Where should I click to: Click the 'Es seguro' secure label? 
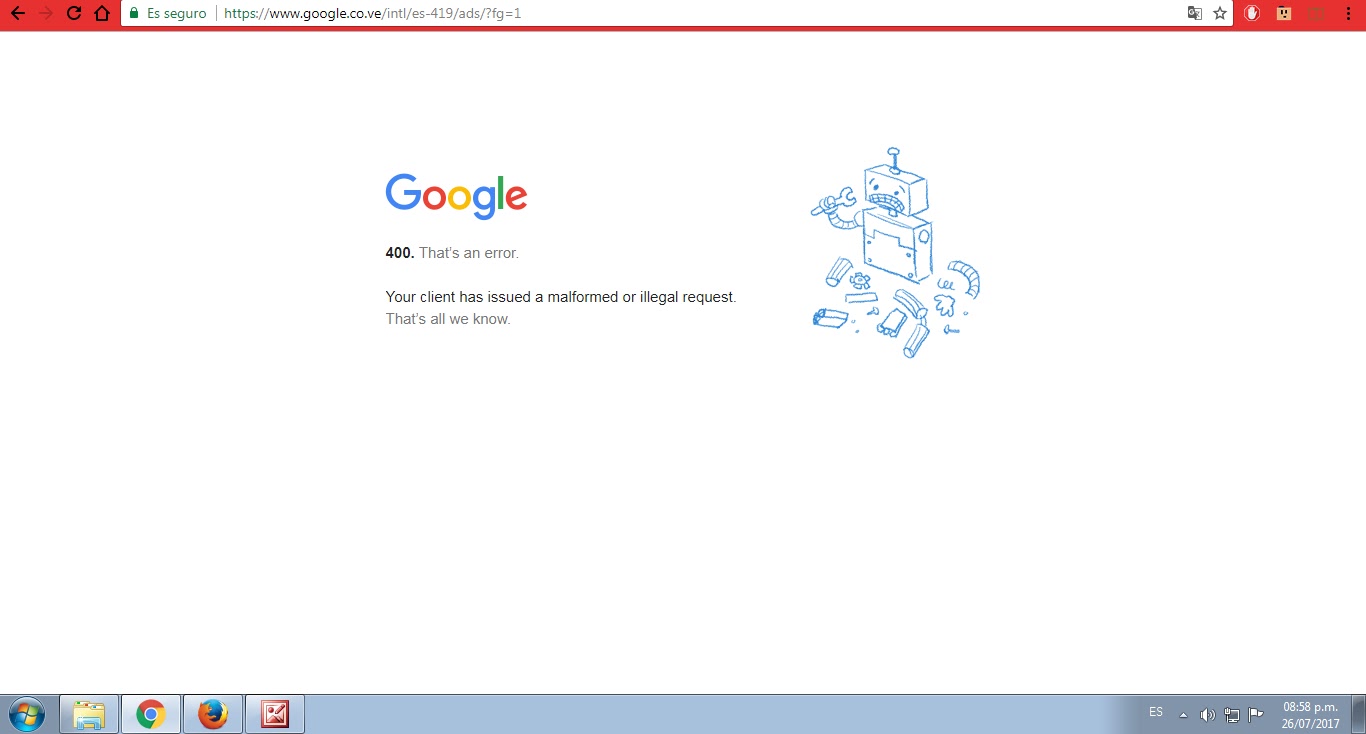(176, 14)
